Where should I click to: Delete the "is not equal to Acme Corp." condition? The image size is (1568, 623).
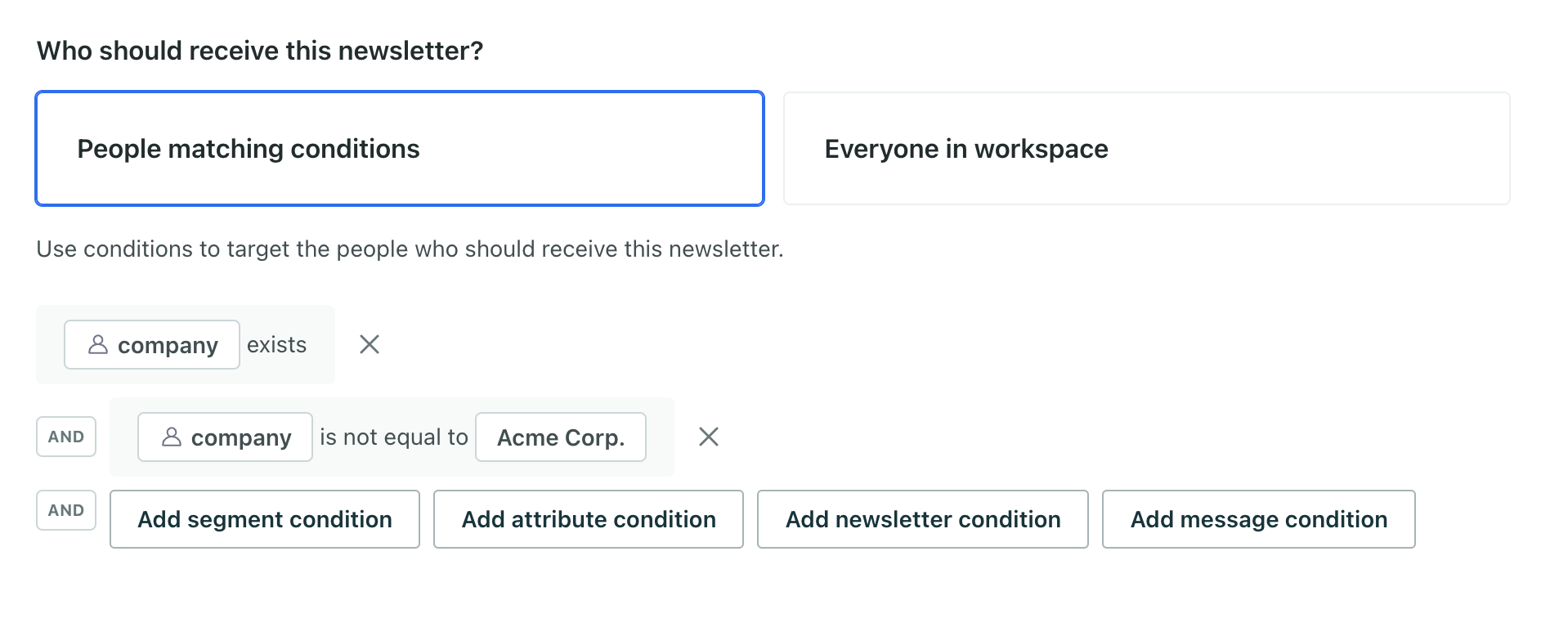click(709, 437)
